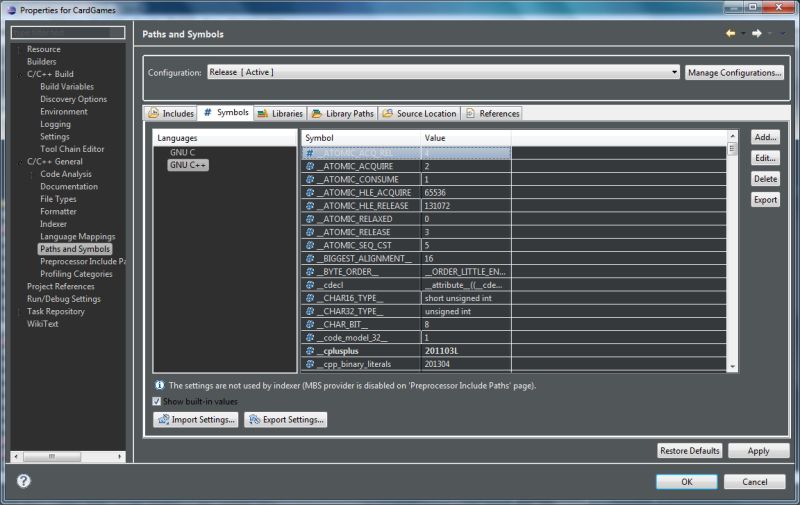Screen dimensions: 800x505
Task: Open the forward history dropdown arrow
Action: point(769,34)
